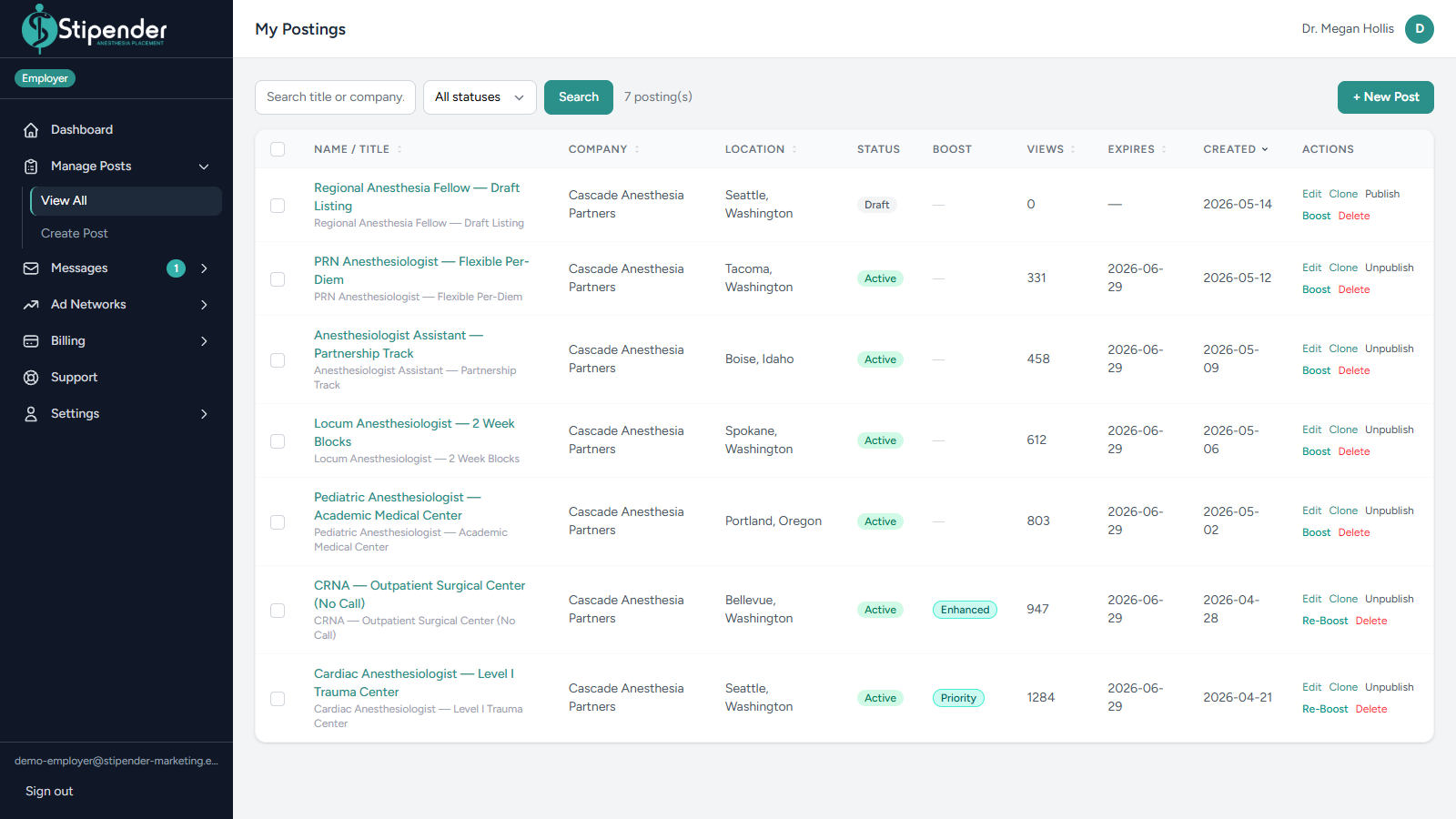Sort by Name / Title column
1456x819 pixels.
pyautogui.click(x=358, y=149)
